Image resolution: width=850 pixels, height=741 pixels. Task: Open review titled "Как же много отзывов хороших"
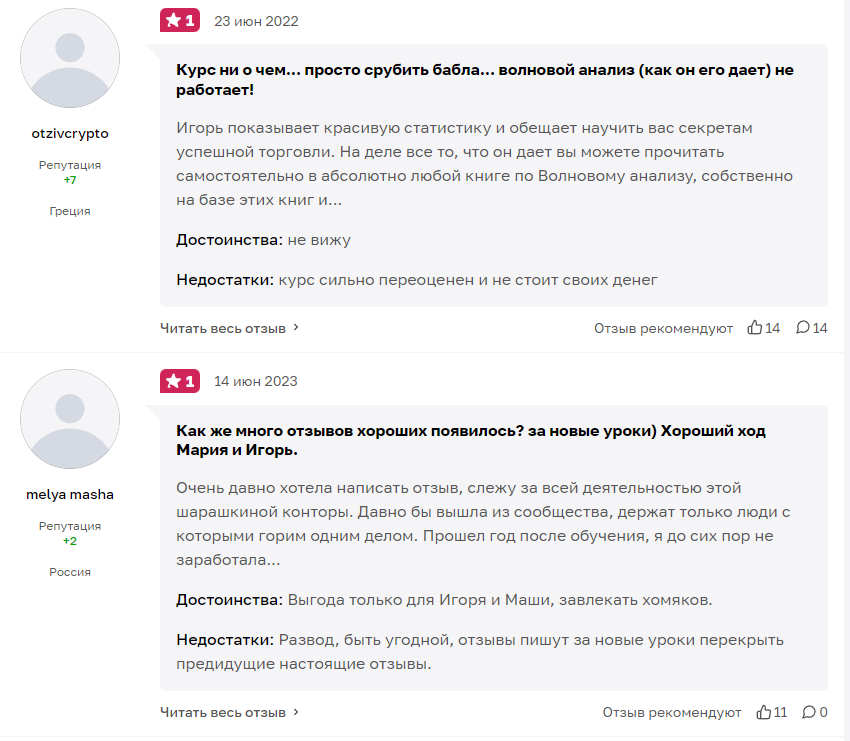472,440
